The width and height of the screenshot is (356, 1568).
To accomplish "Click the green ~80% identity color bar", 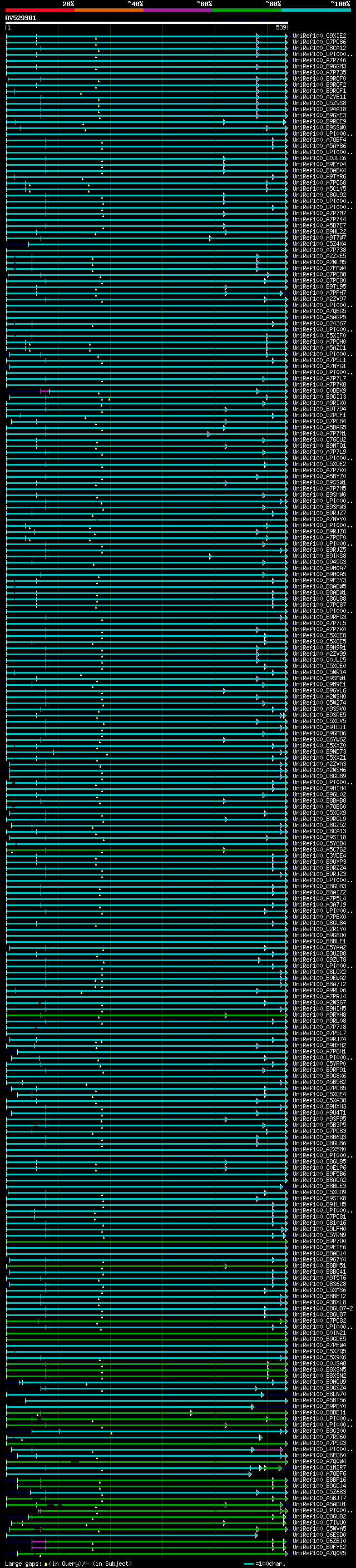I will click(x=247, y=10).
